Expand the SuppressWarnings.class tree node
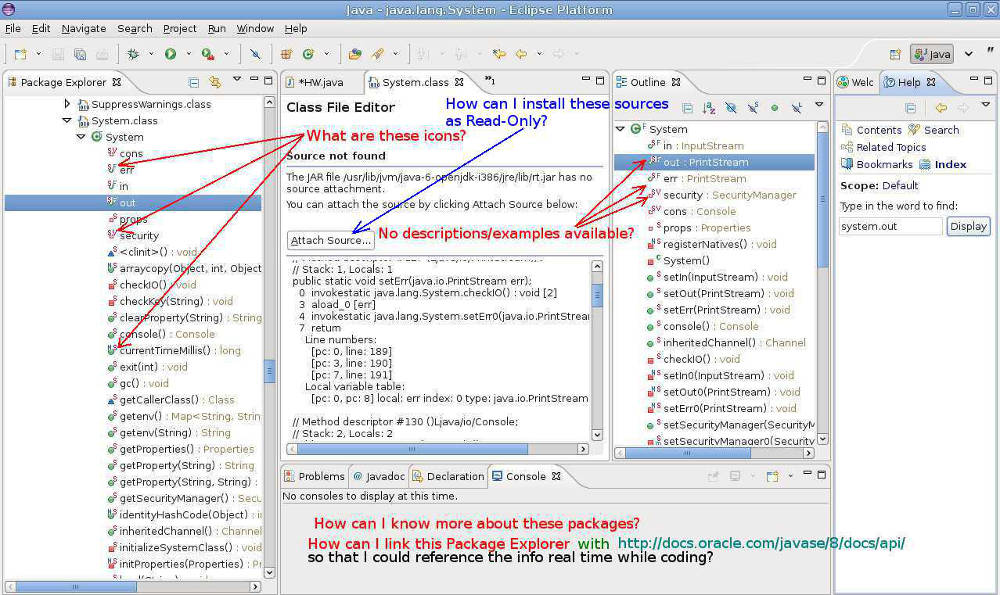Viewport: 1000px width, 595px height. (67, 103)
